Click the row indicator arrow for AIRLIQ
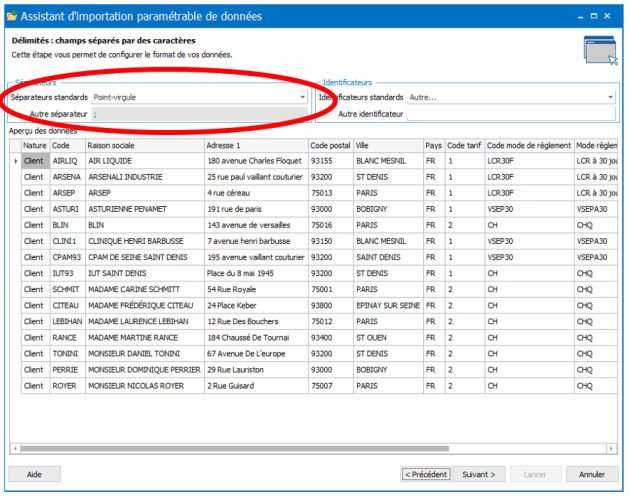 pyautogui.click(x=16, y=161)
